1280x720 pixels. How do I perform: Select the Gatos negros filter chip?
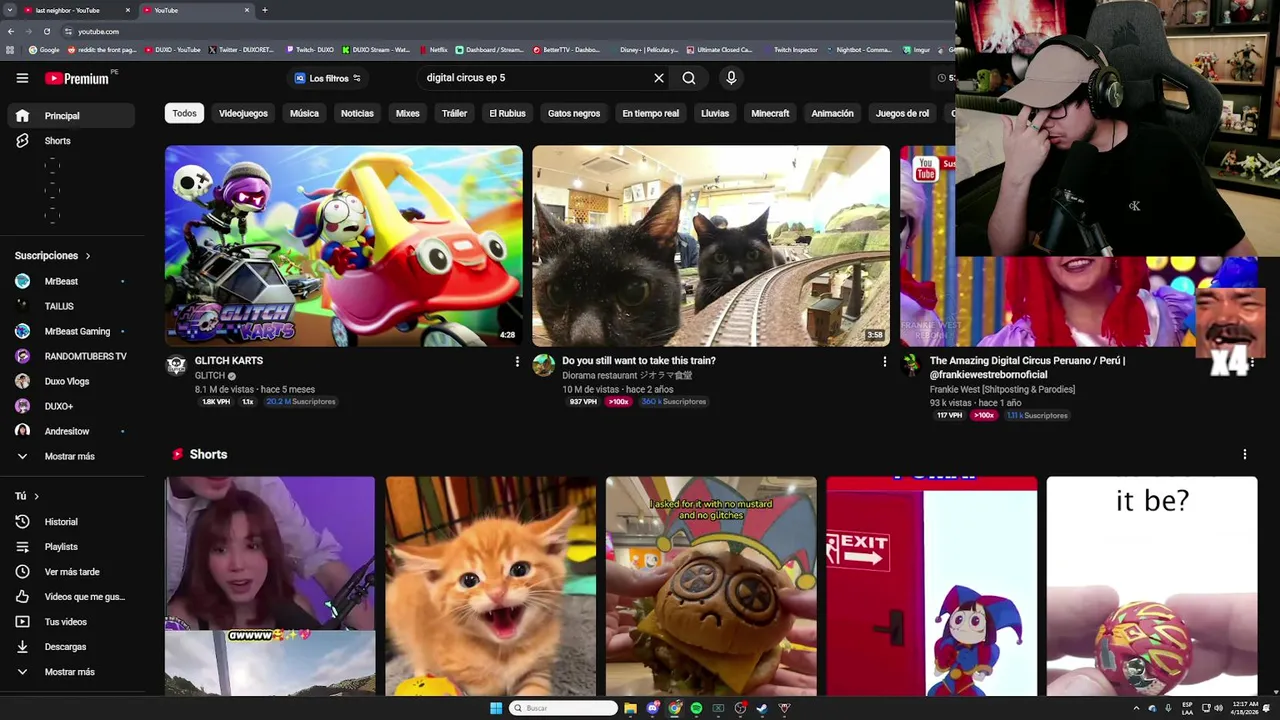click(x=574, y=114)
